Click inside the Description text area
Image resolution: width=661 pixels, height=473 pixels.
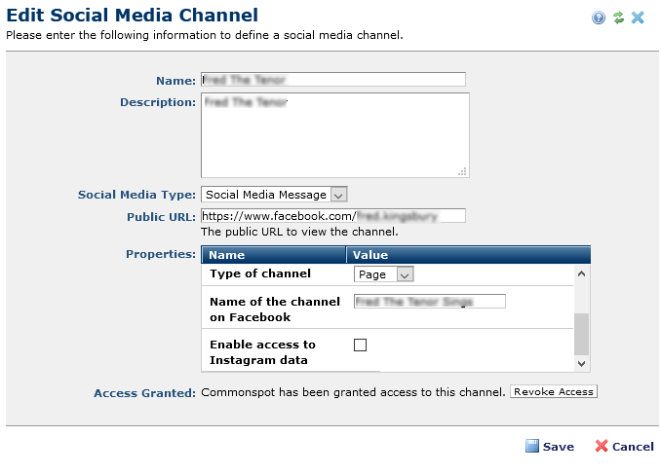[x=335, y=135]
